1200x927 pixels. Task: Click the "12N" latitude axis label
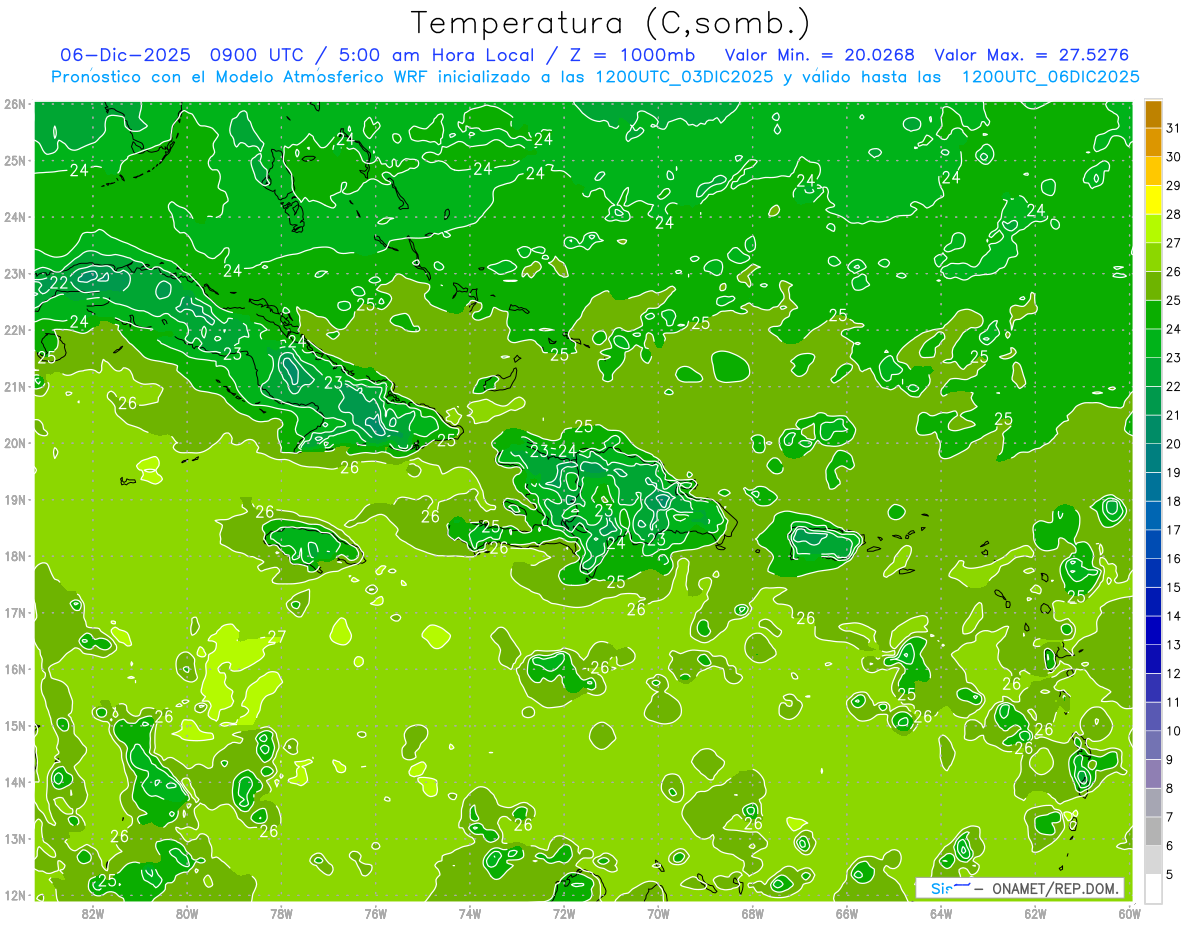tap(14, 895)
